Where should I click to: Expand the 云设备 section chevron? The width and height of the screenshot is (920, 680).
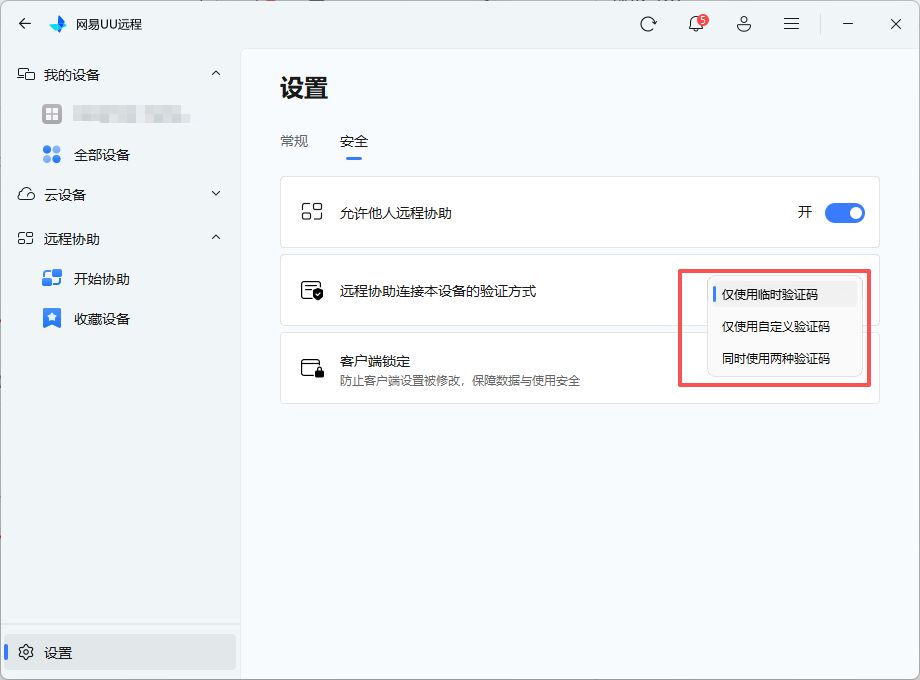click(x=216, y=193)
